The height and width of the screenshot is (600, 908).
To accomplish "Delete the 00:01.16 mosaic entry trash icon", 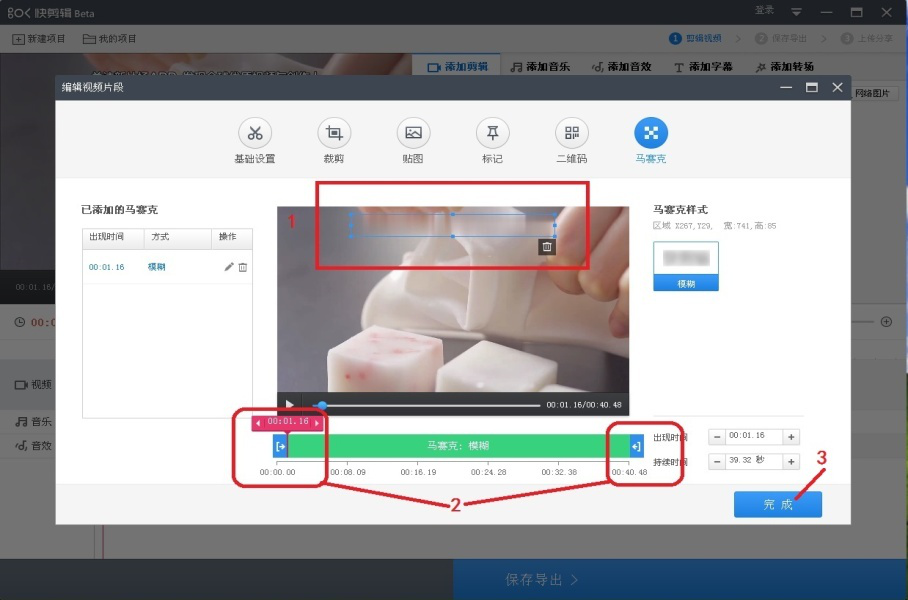I will tap(243, 267).
